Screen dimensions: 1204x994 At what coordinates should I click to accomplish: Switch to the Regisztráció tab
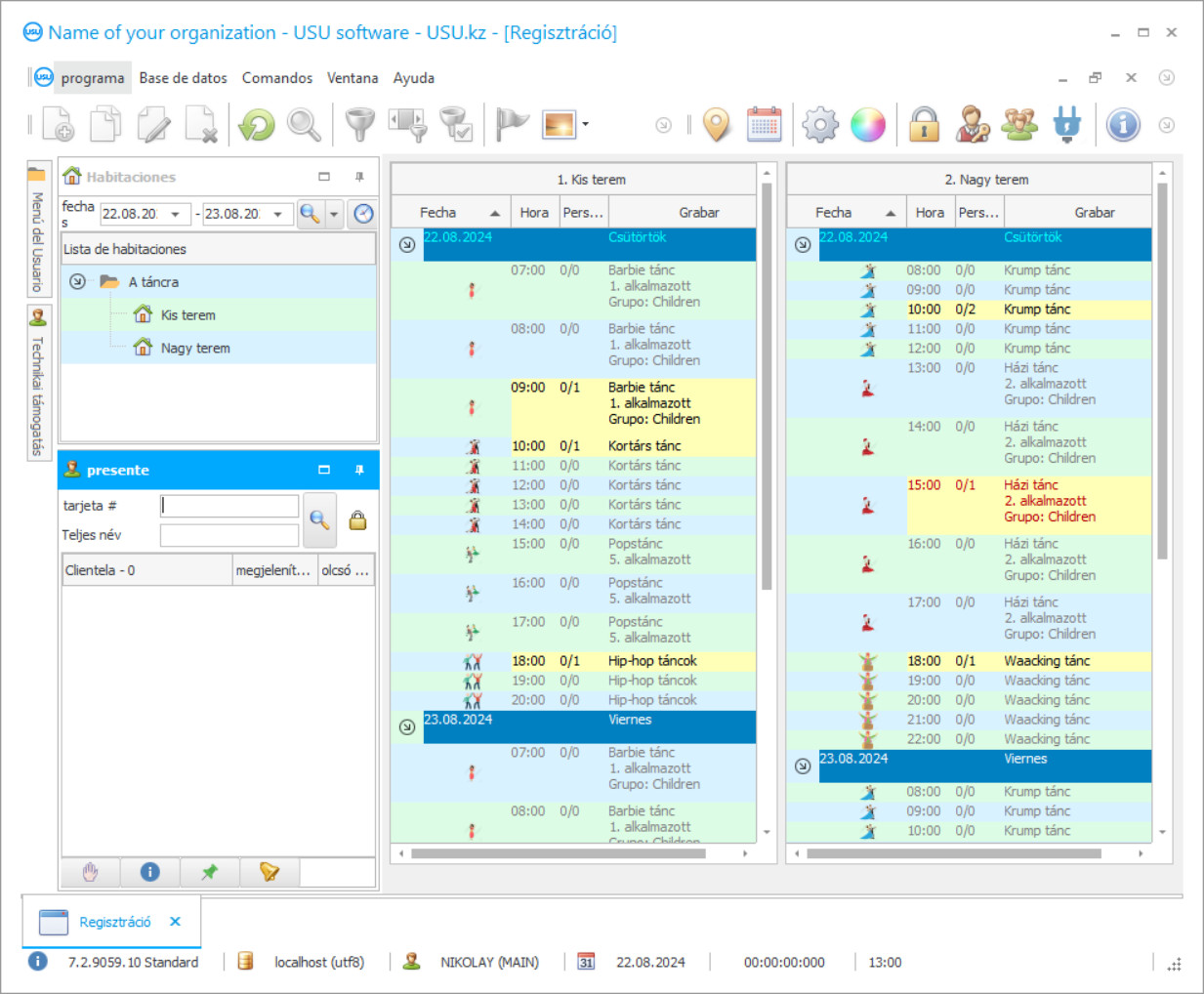click(114, 922)
